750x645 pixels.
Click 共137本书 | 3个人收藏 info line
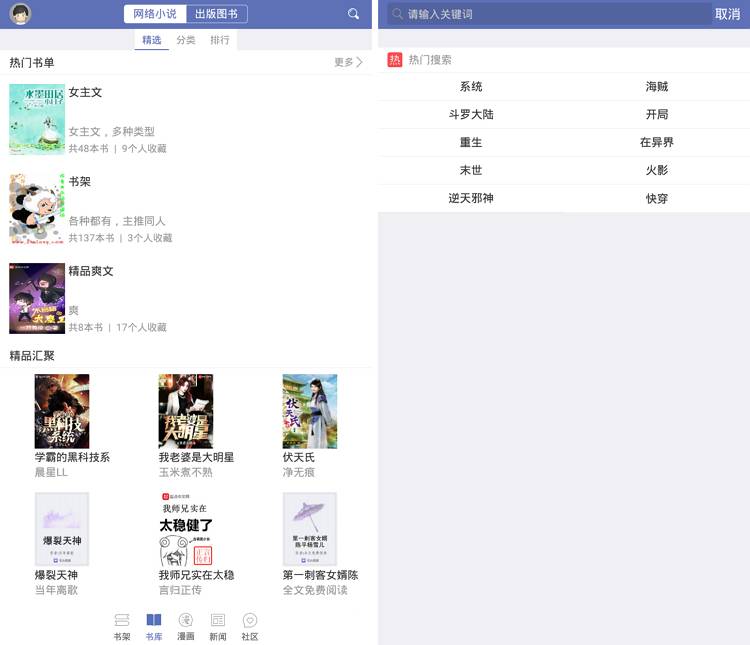(x=120, y=238)
